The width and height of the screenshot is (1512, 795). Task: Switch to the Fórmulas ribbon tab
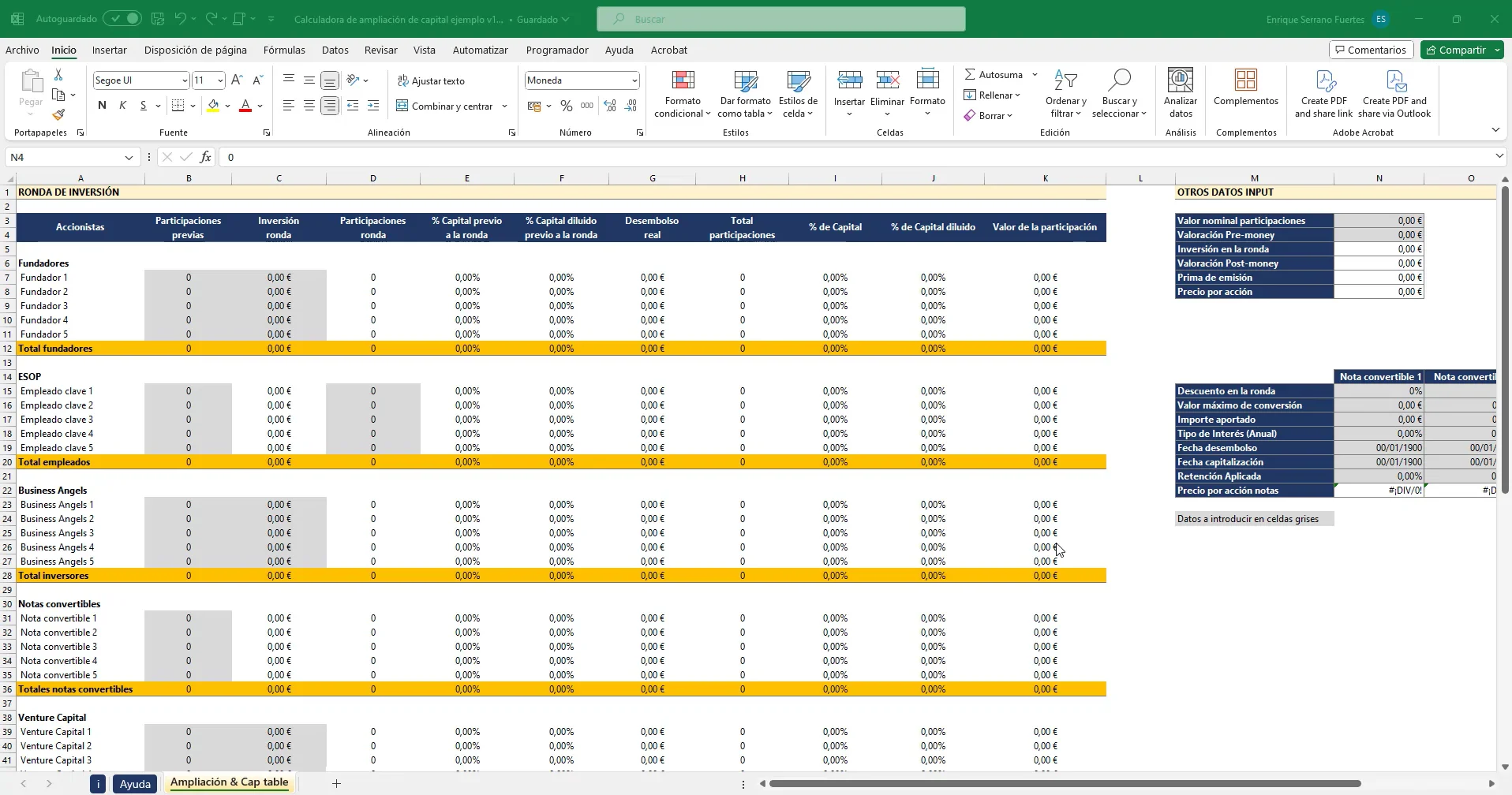coord(284,50)
